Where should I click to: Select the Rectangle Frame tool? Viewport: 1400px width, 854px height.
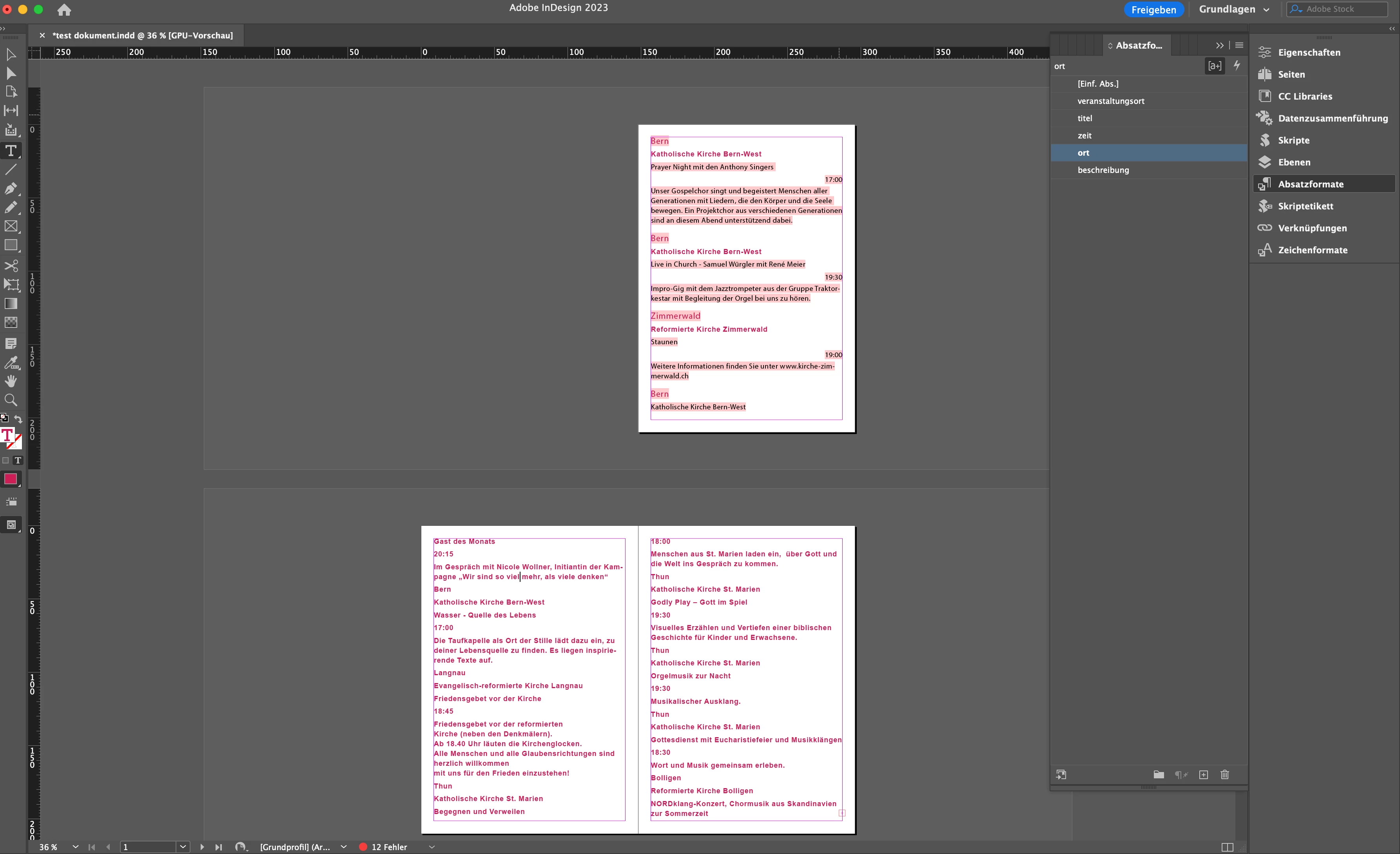tap(11, 226)
